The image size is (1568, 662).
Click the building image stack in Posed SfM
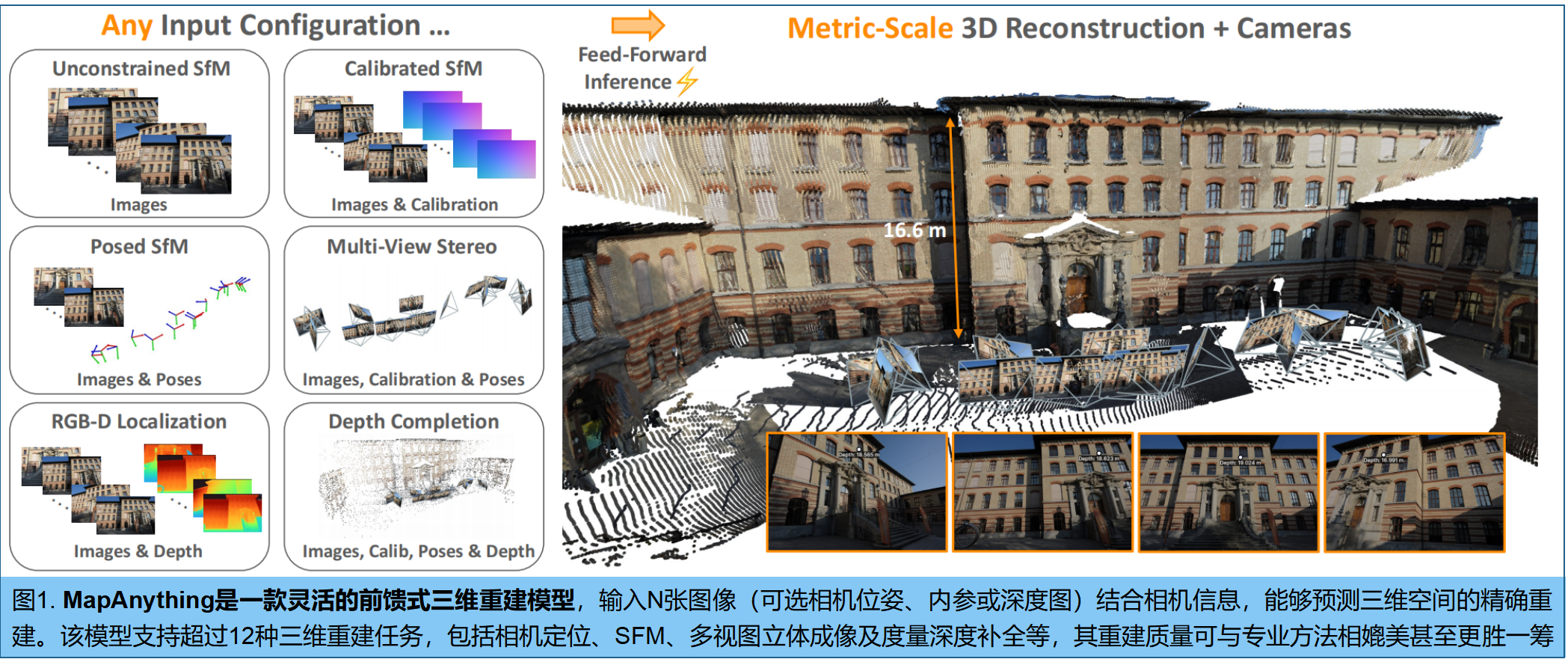[x=79, y=297]
